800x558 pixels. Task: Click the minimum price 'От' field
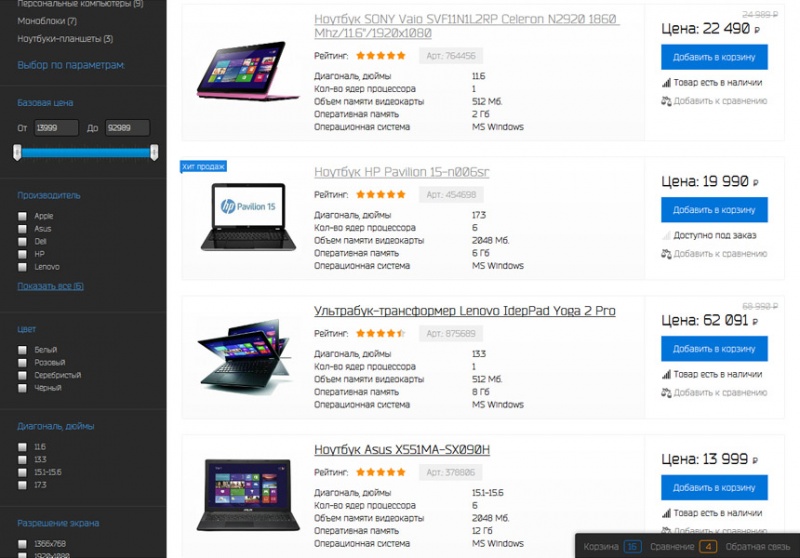point(56,128)
